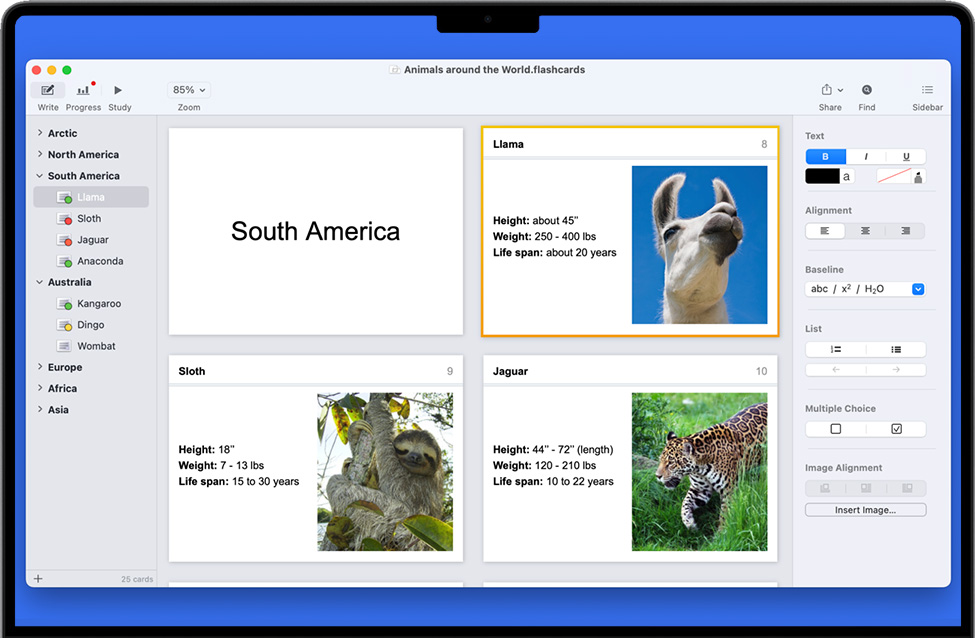Click the Insert Image... button
The width and height of the screenshot is (975, 638).
pyautogui.click(x=866, y=510)
